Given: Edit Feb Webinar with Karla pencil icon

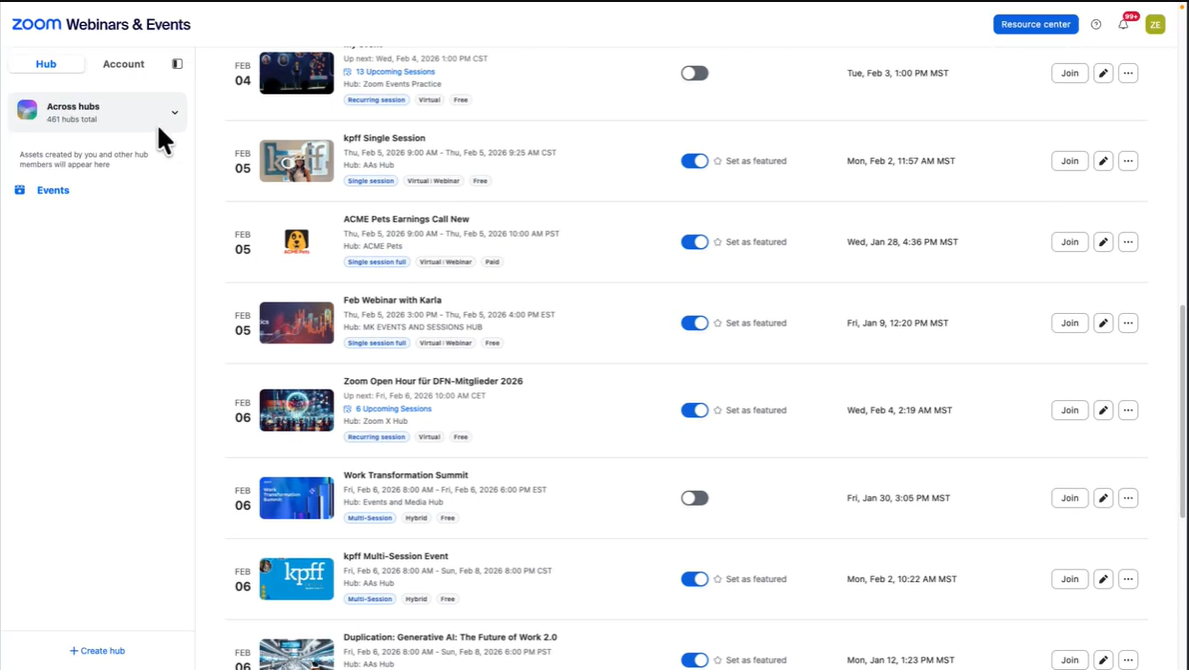Looking at the screenshot, I should [1103, 323].
